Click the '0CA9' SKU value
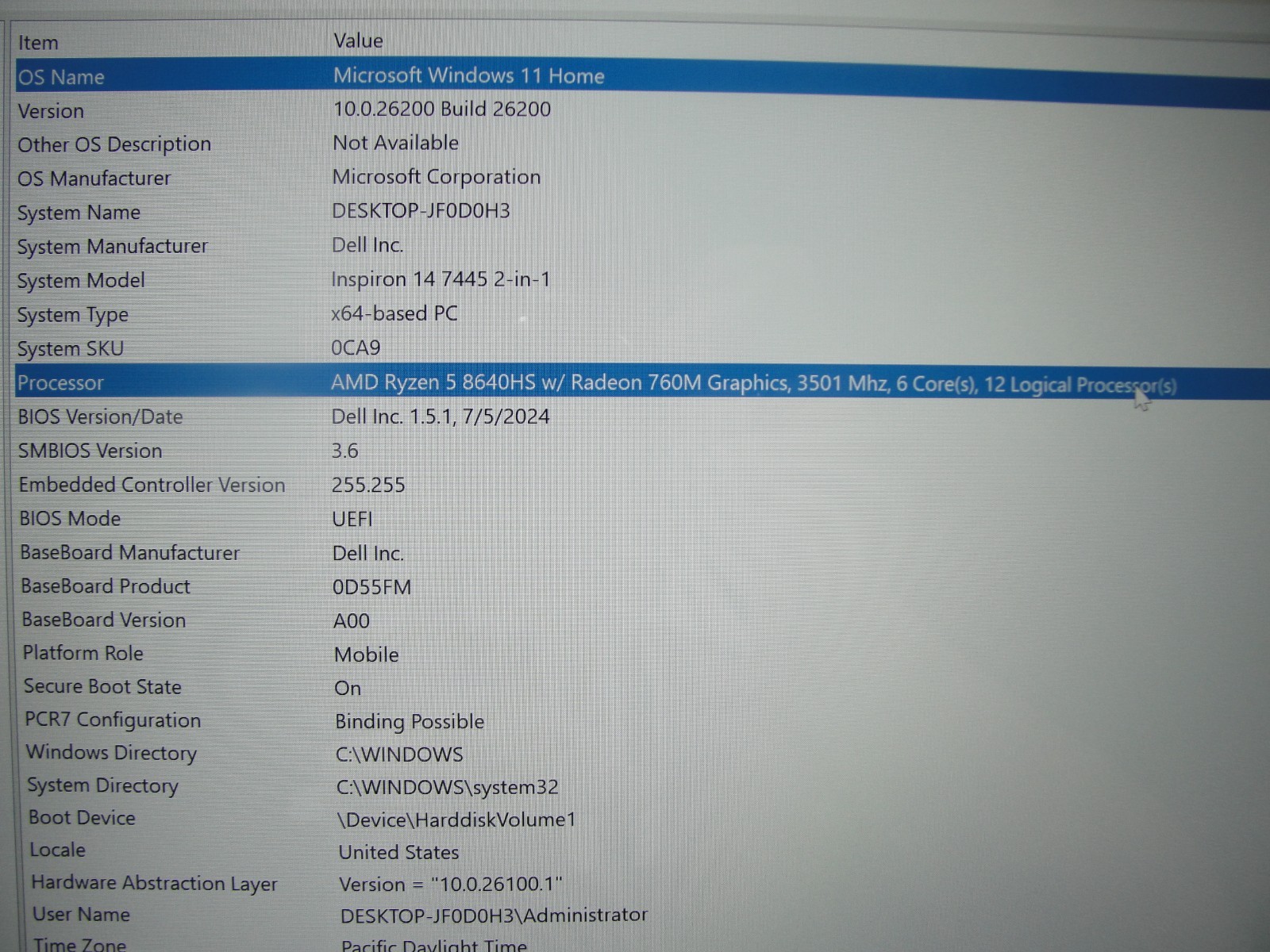This screenshot has height=952, width=1270. [x=356, y=347]
